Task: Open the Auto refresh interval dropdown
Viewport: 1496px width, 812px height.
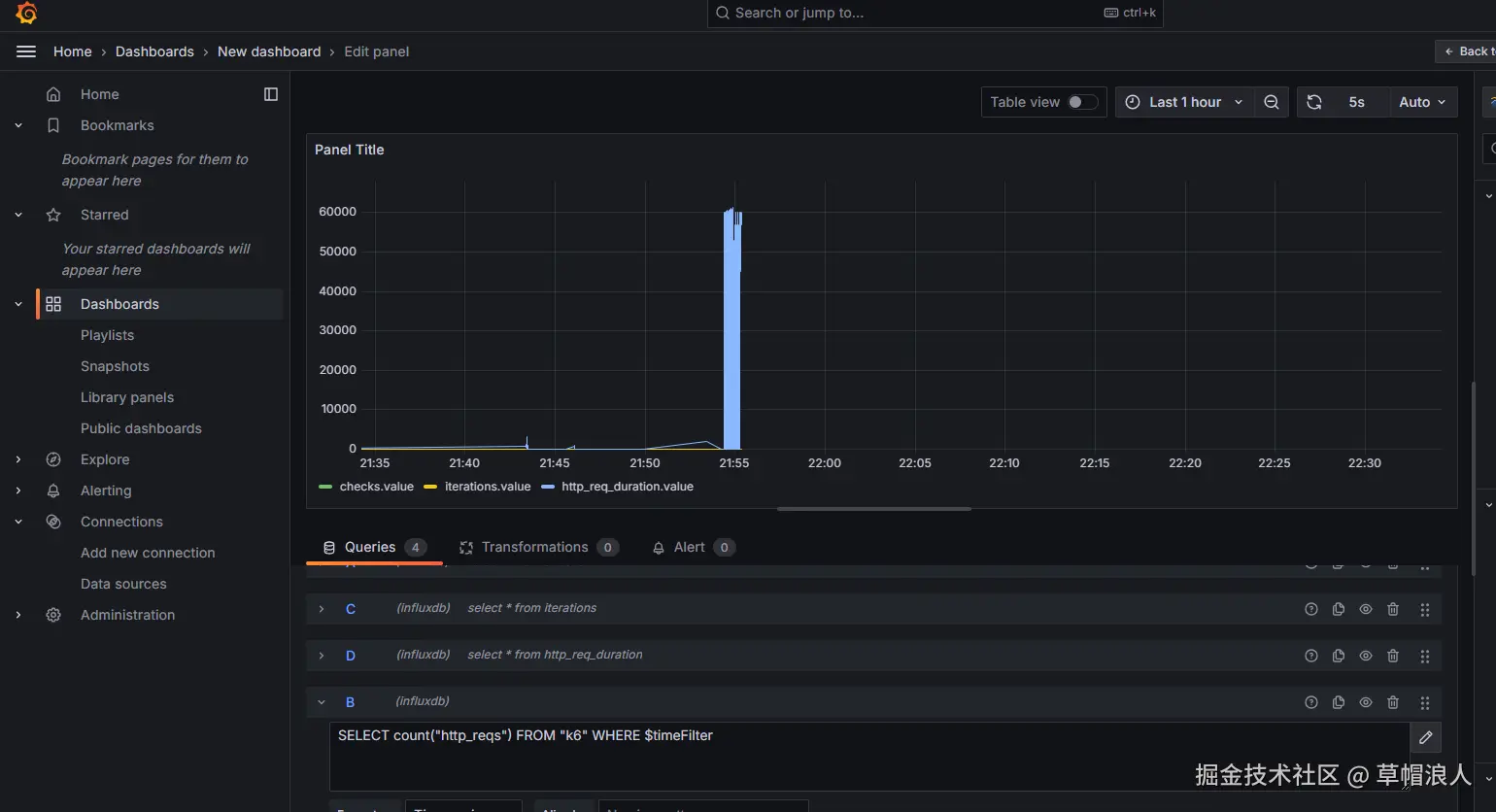Action: (x=1422, y=102)
